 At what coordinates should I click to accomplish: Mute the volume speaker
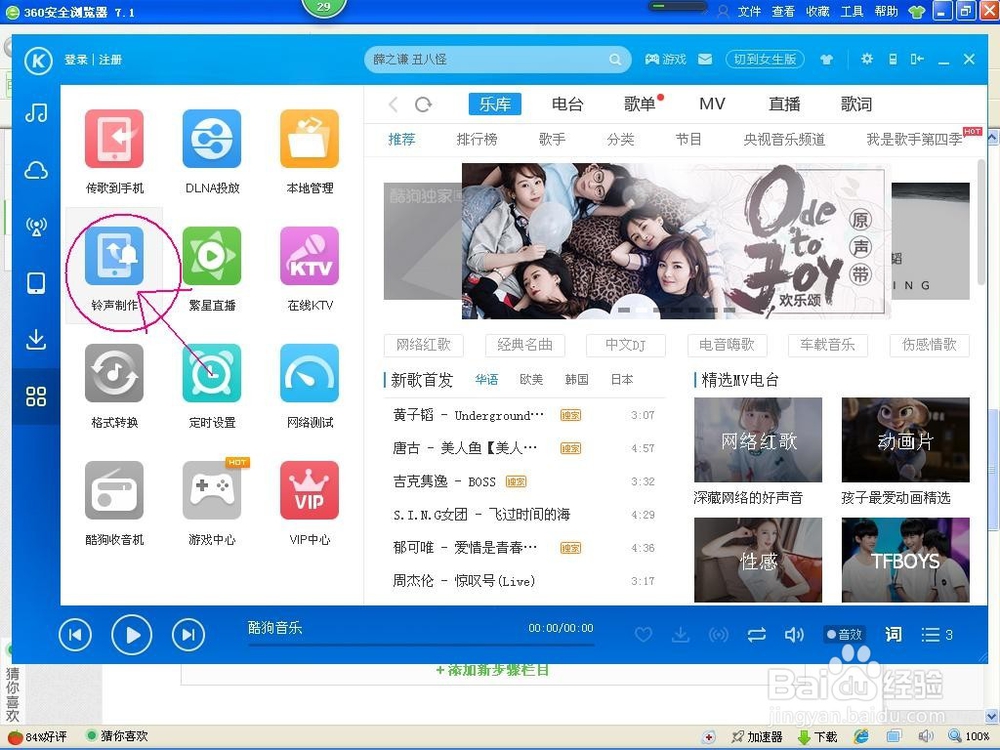794,635
